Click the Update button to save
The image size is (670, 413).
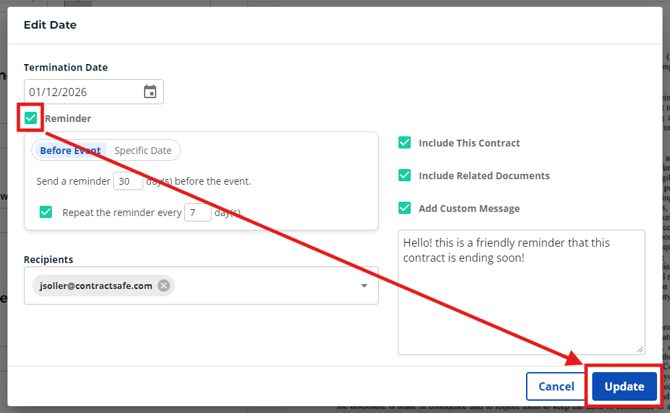tap(624, 386)
